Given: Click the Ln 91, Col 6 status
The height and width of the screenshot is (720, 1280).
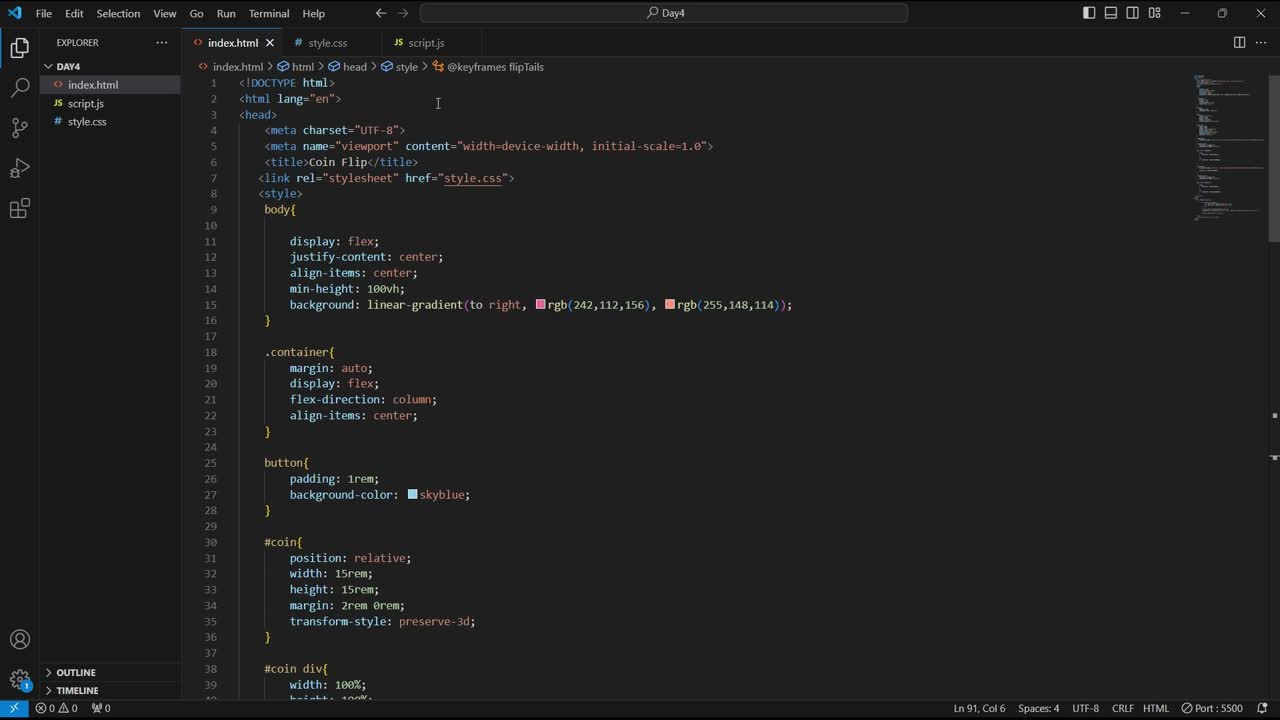Looking at the screenshot, I should pyautogui.click(x=979, y=708).
